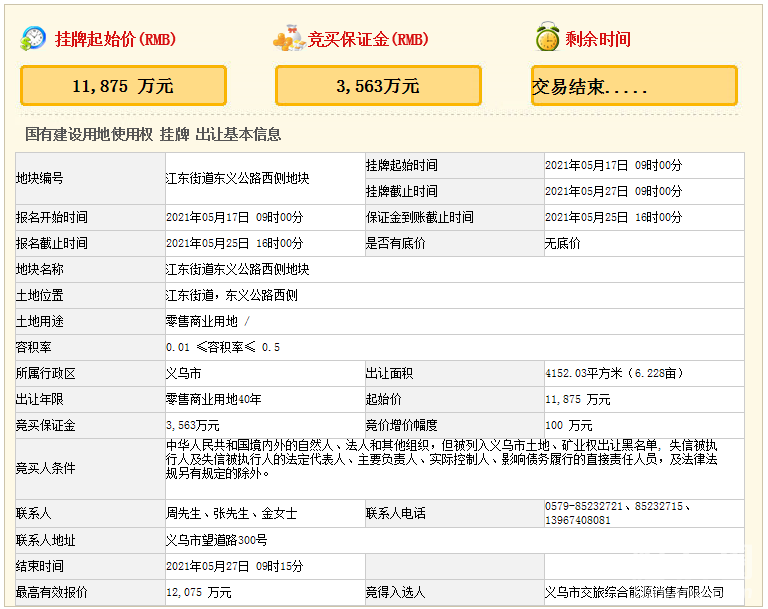Click the 交易结束 status box
This screenshot has height=609, width=768.
pyautogui.click(x=634, y=86)
